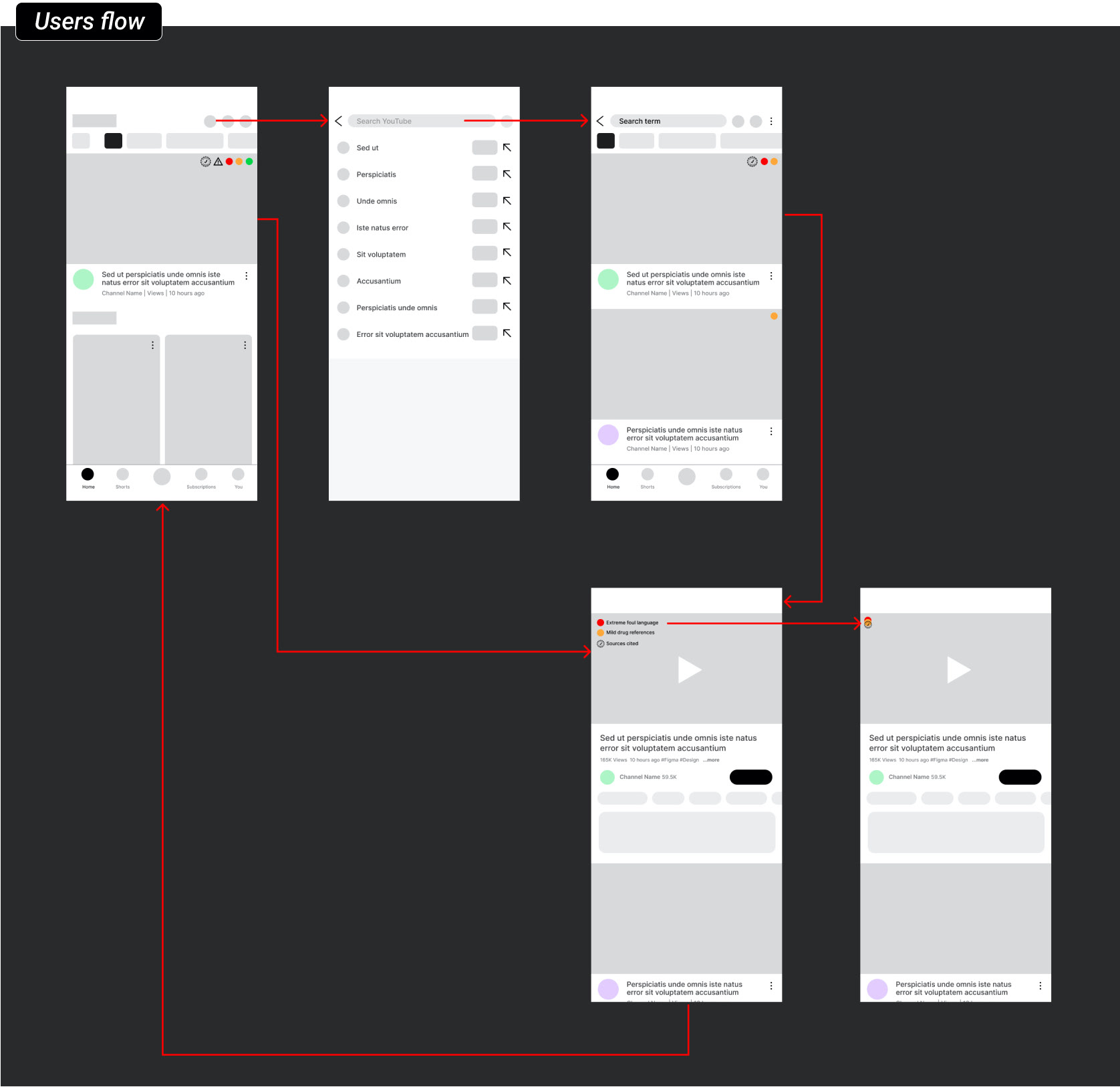Click warning triangle icon on home screen thumbnail
1120x1087 pixels.
pyautogui.click(x=218, y=162)
